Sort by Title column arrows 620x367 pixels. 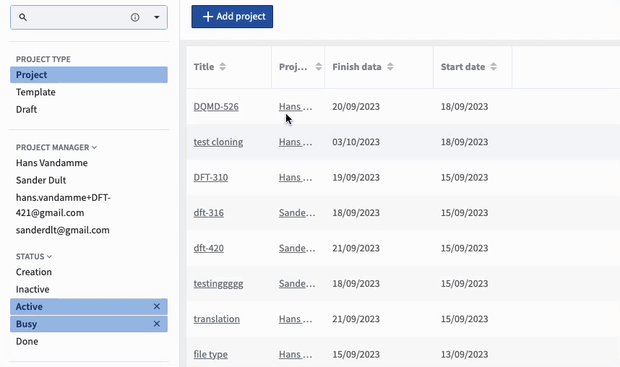tap(223, 67)
